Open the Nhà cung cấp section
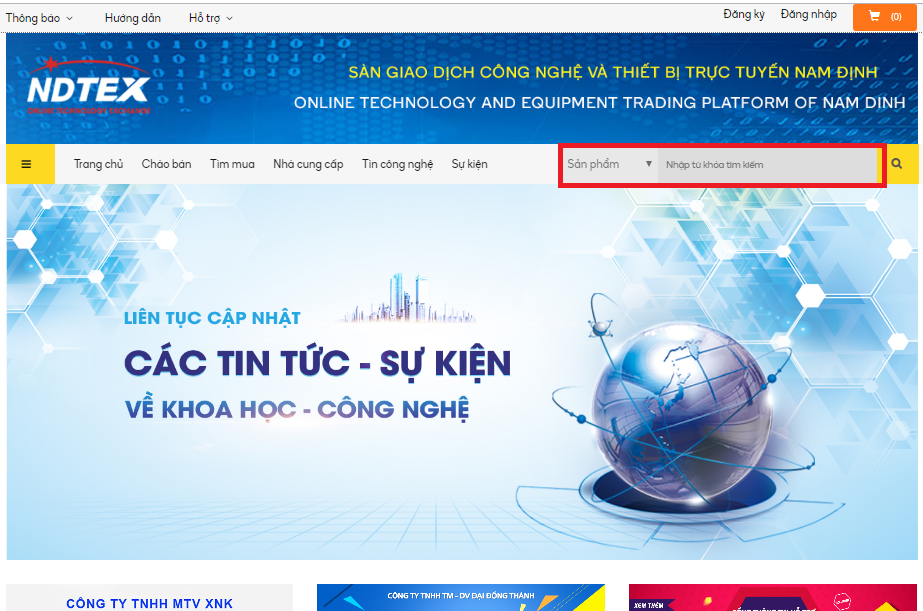923x611 pixels. pyautogui.click(x=308, y=164)
